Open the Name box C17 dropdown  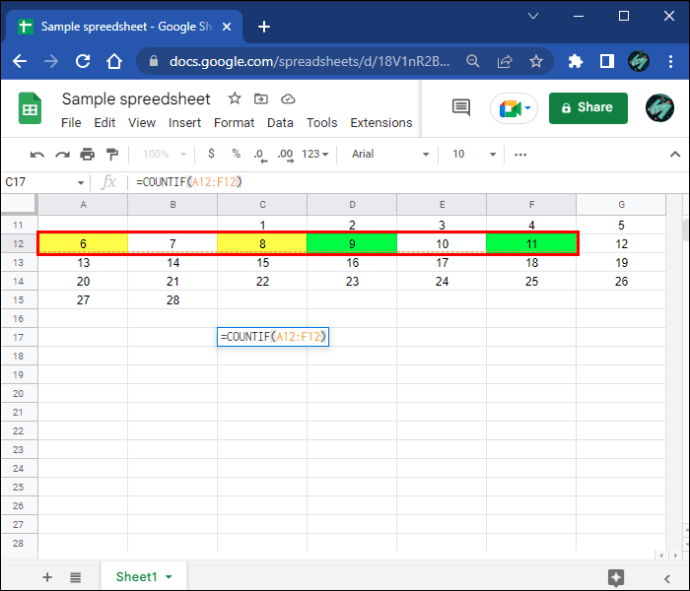click(81, 183)
